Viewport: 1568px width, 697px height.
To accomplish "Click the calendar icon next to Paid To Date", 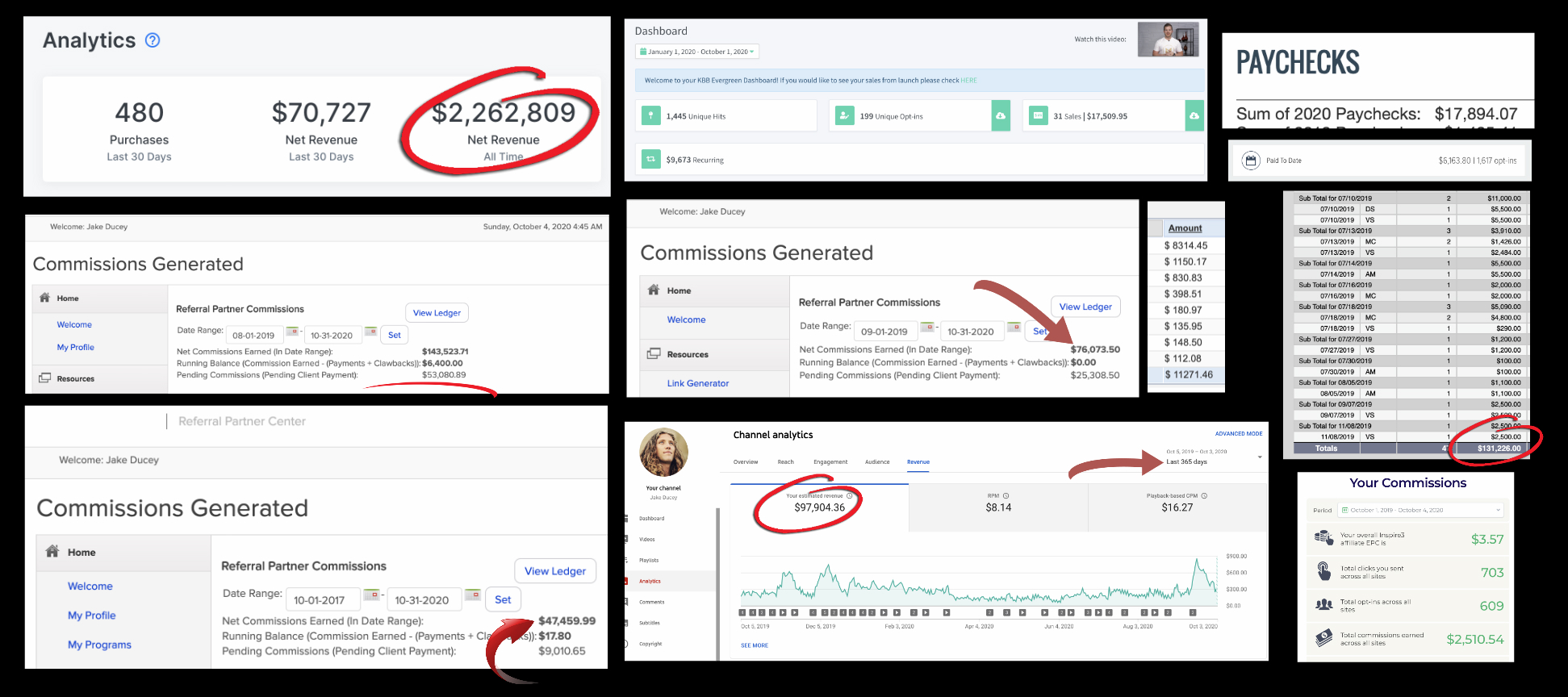I will click(1250, 161).
